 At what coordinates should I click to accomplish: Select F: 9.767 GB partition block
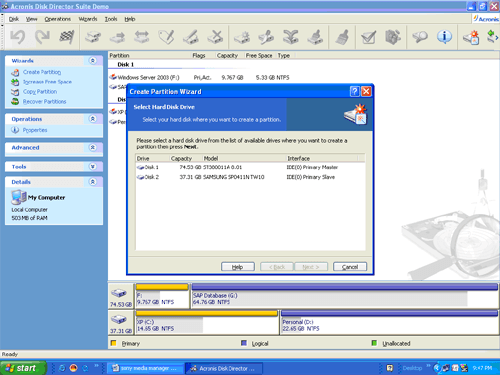pyautogui.click(x=162, y=296)
